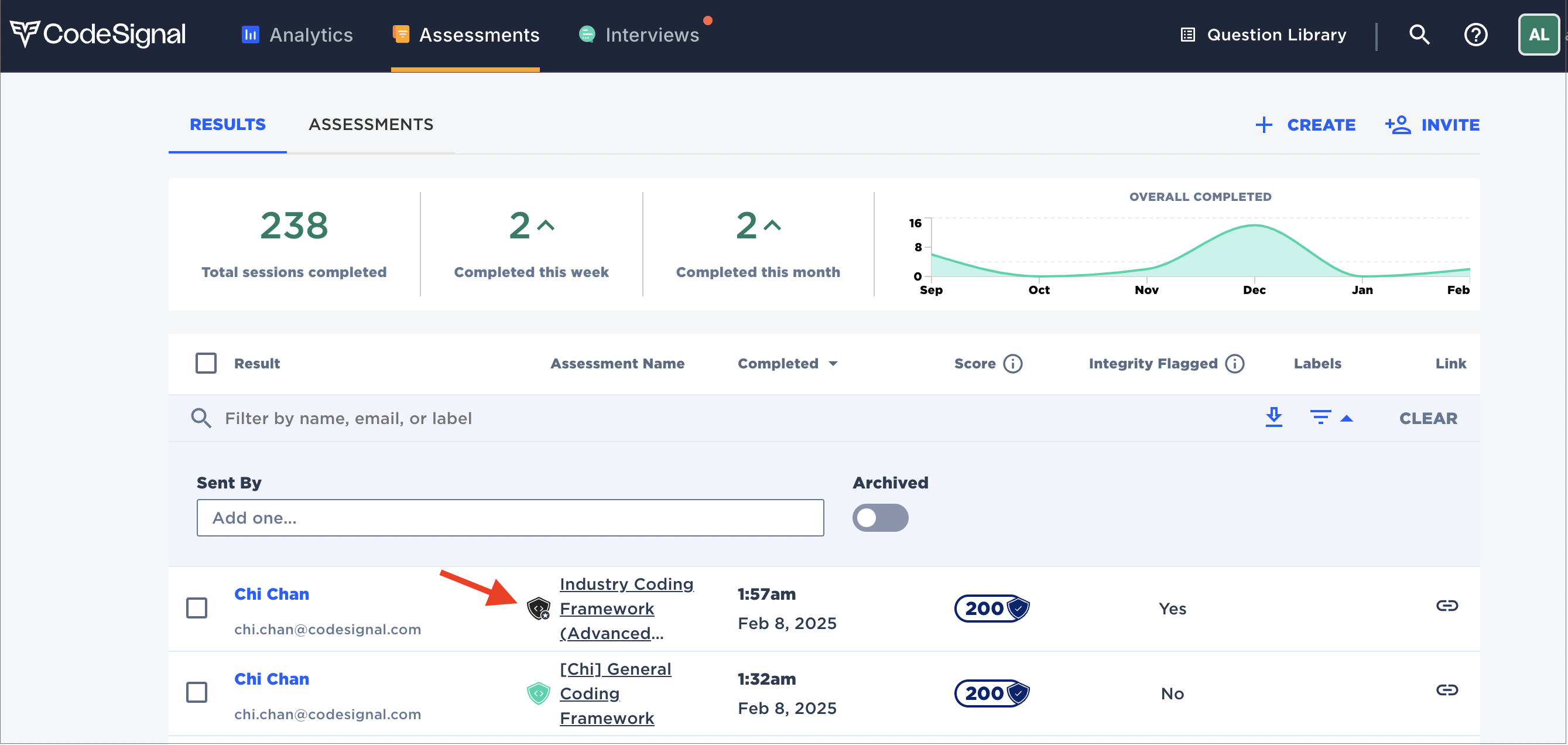Open Industry Coding Framework assessment link
This screenshot has width=1568, height=745.
626,609
